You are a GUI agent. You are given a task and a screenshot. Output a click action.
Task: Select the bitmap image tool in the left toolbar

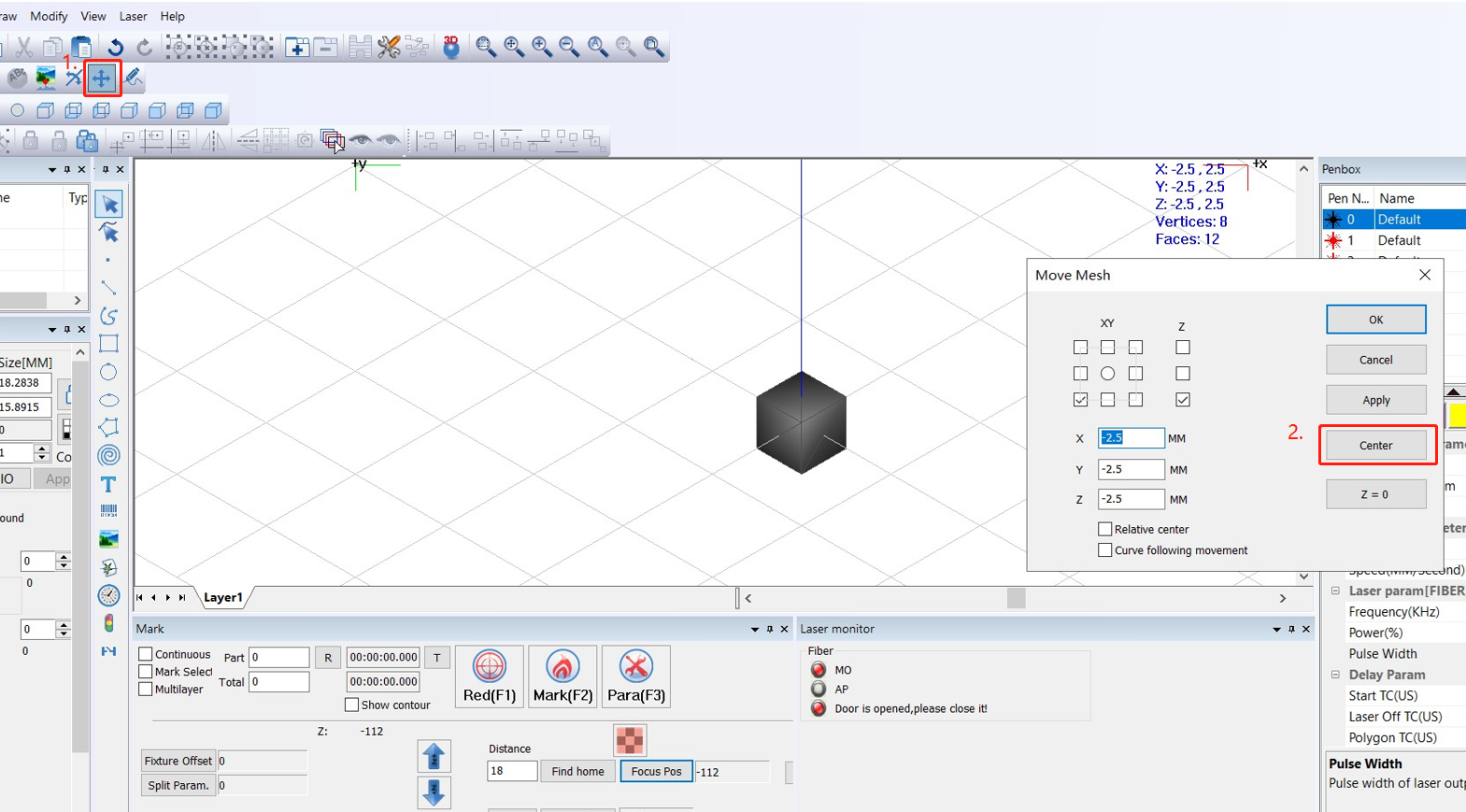click(x=109, y=539)
